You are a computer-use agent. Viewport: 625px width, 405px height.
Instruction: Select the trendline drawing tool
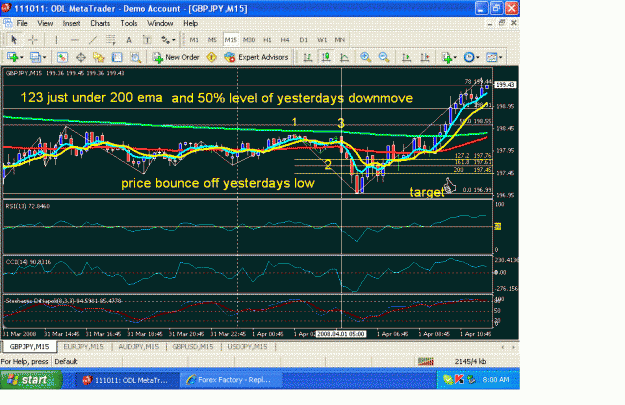click(92, 39)
